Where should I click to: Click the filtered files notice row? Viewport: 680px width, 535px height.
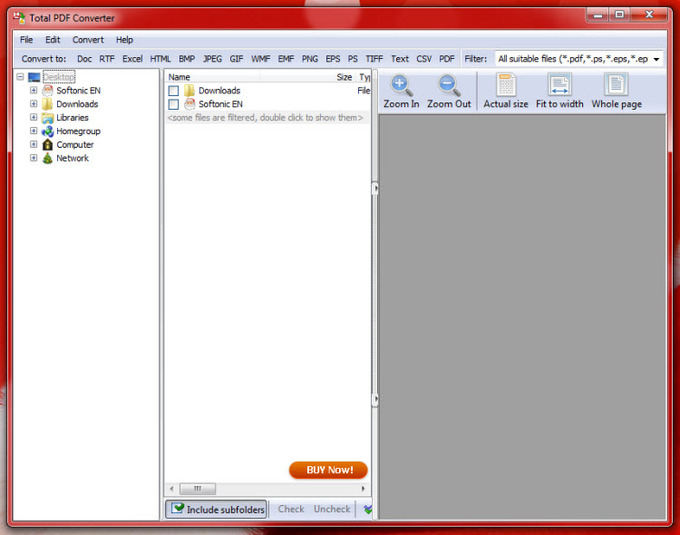pos(267,117)
